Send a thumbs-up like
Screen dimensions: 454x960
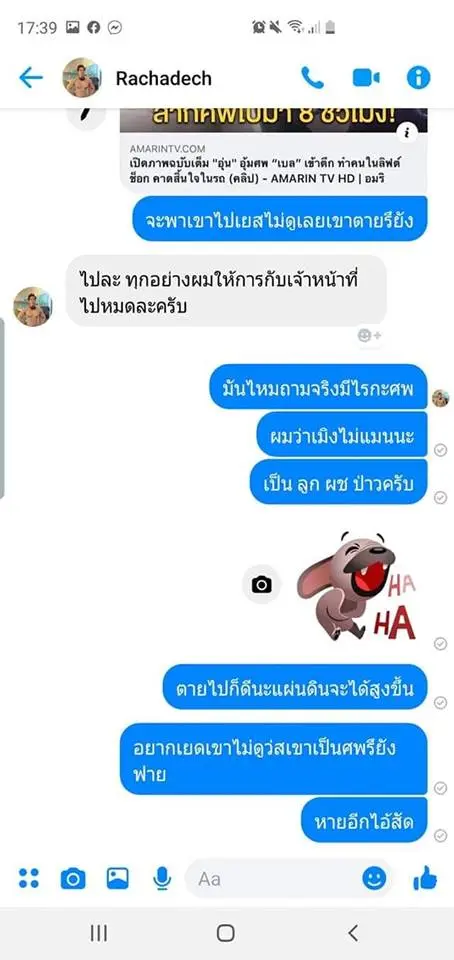[x=425, y=879]
